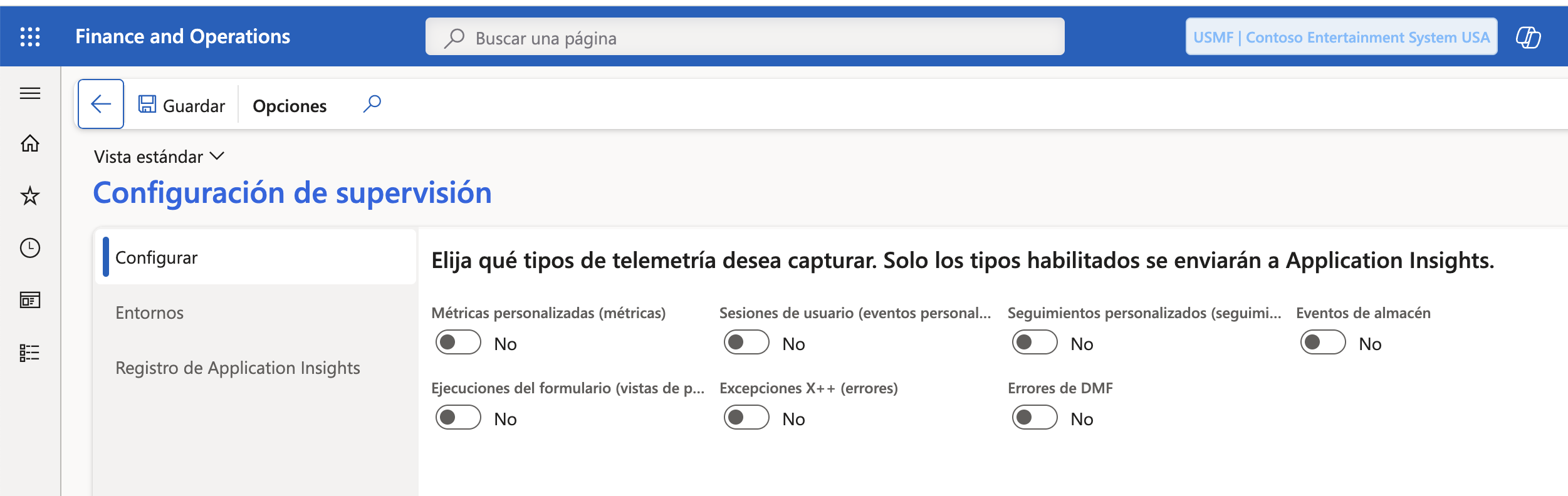1568x496 pixels.
Task: Go to Home via house icon
Action: coord(30,144)
